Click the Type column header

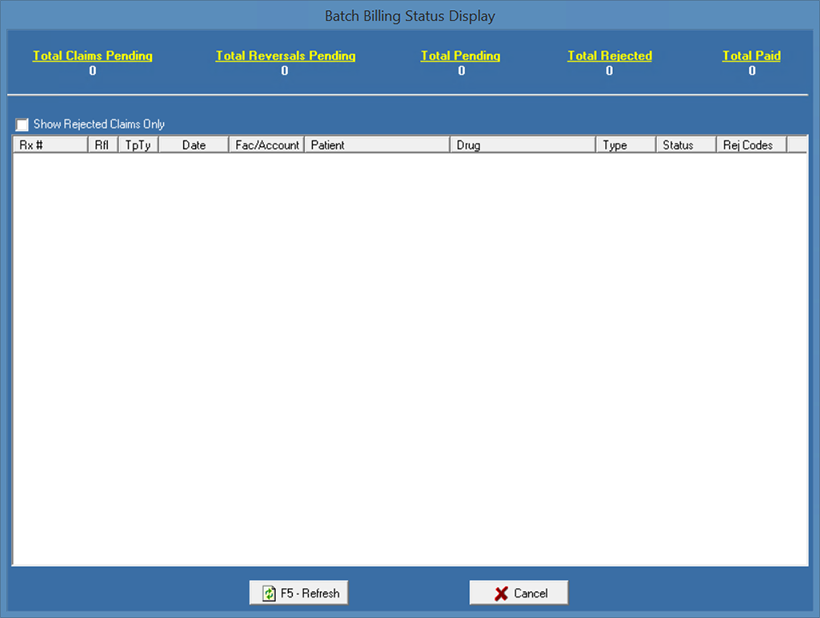[625, 145]
